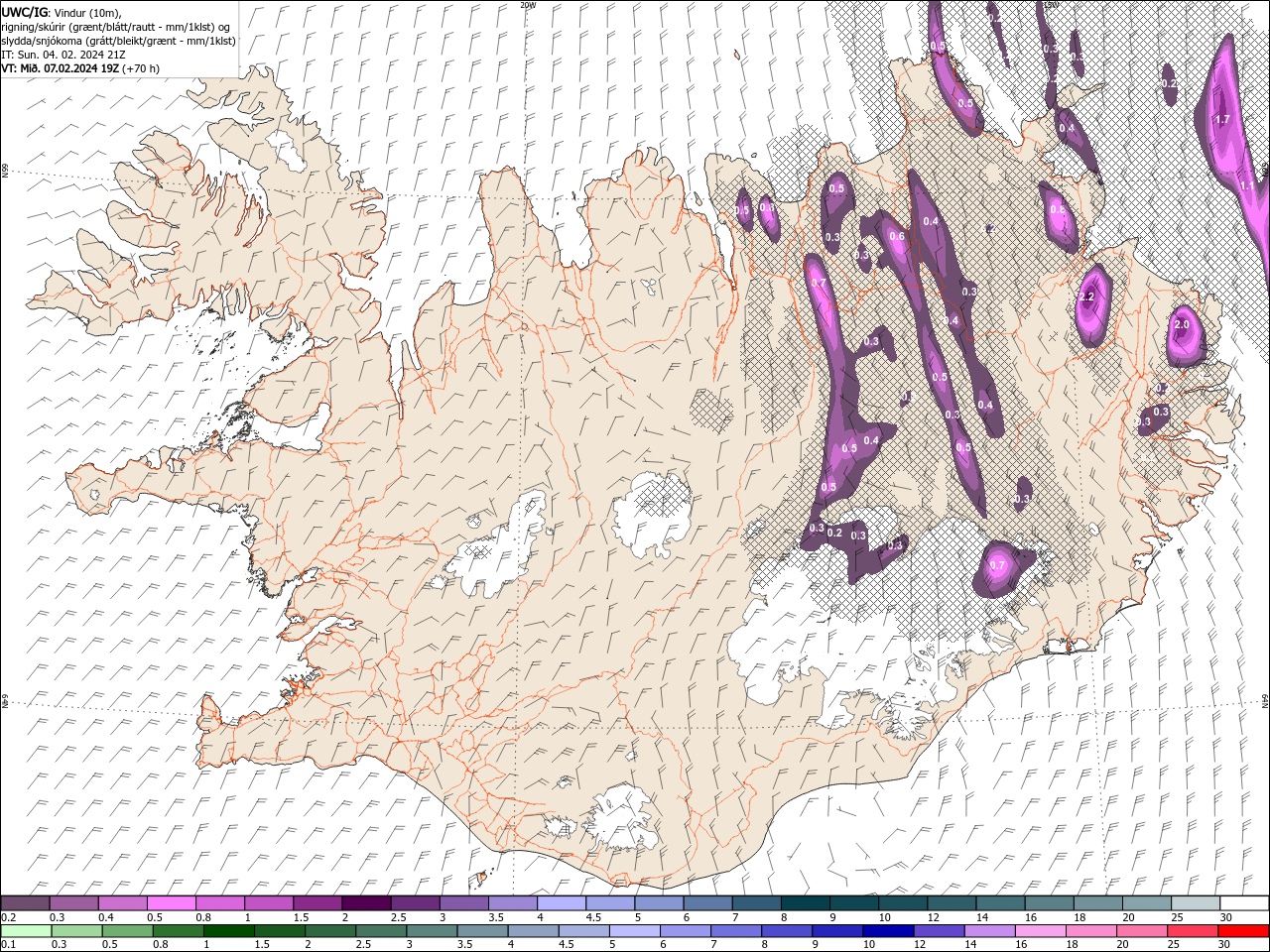
Task: Pick the white snow swatch labeled 30
Action: click(1244, 903)
